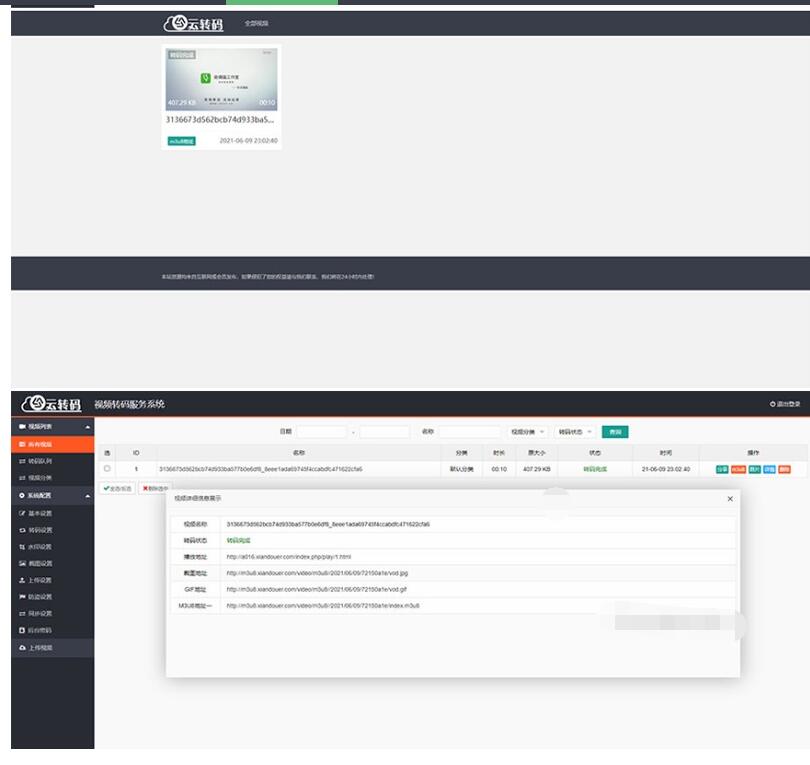Viewport: 810px width, 765px height.
Task: Tick the checkbox for video row ID 1
Action: point(107,468)
